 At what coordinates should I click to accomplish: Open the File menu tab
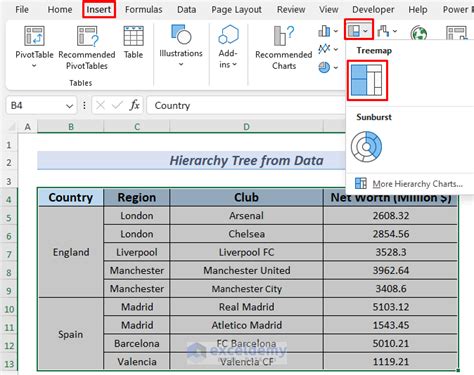click(x=22, y=10)
